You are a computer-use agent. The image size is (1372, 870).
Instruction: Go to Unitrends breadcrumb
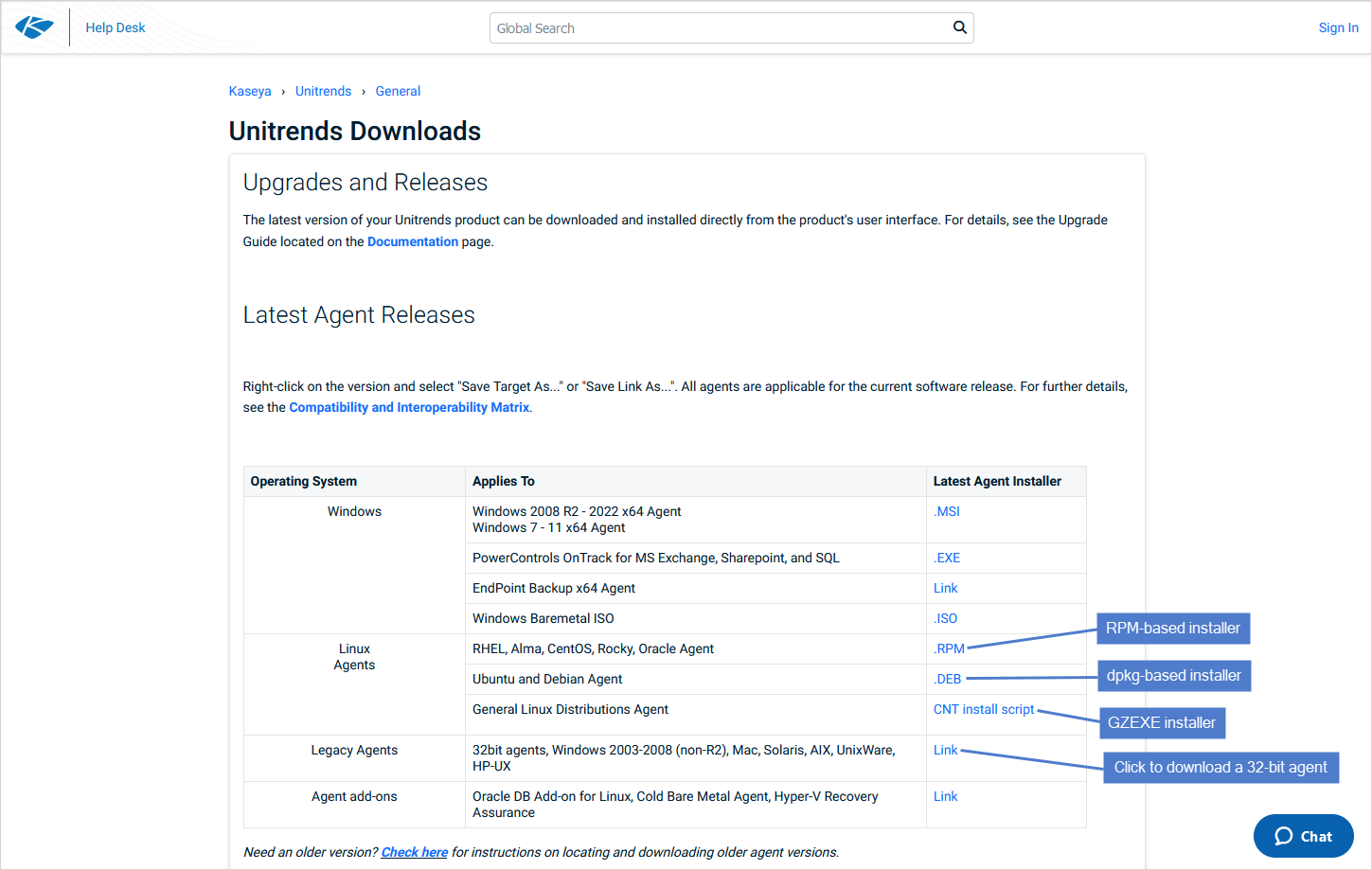coord(323,91)
